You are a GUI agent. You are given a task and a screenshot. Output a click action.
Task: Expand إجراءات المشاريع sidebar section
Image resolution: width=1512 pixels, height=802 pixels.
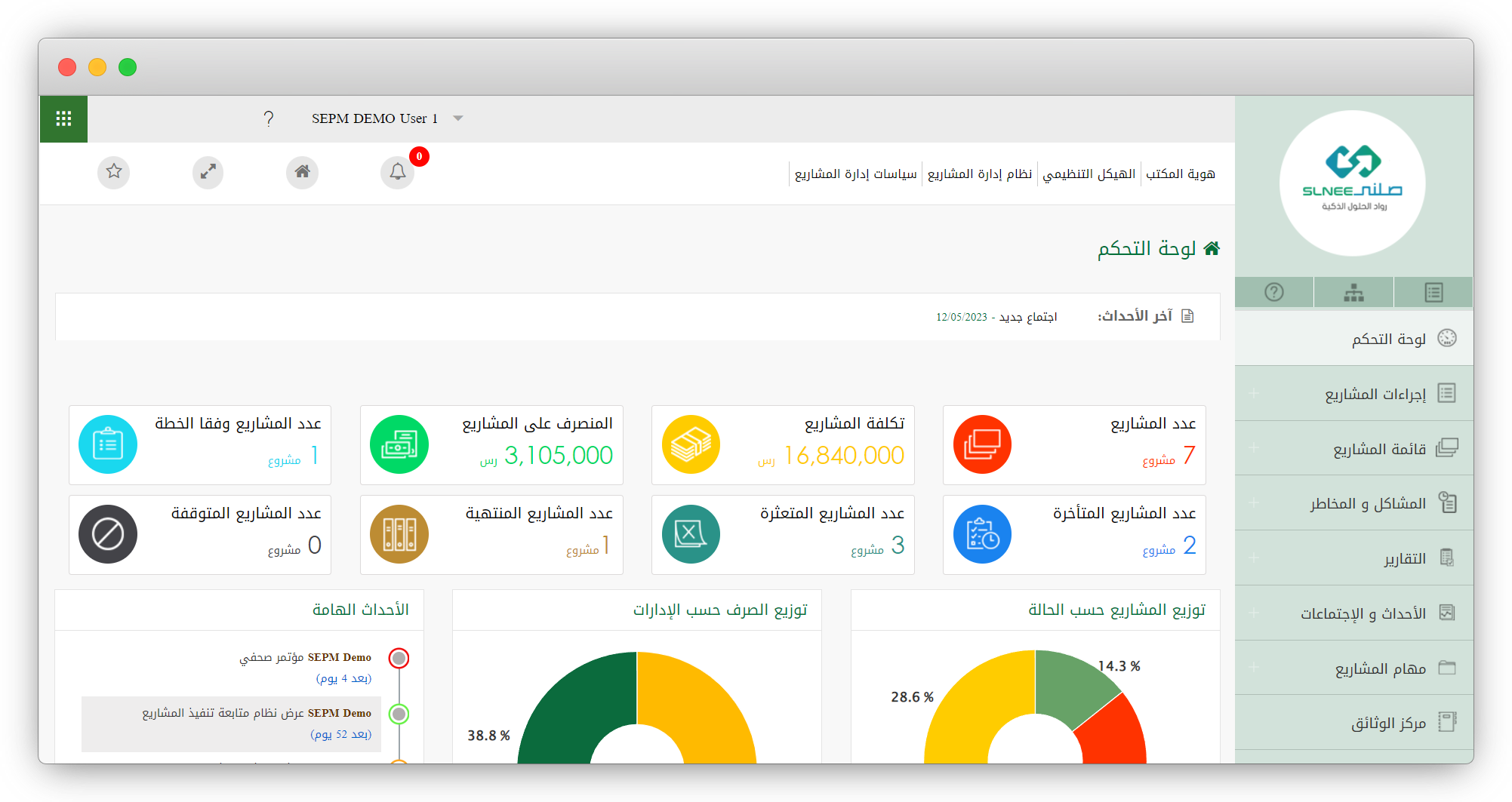1375,394
